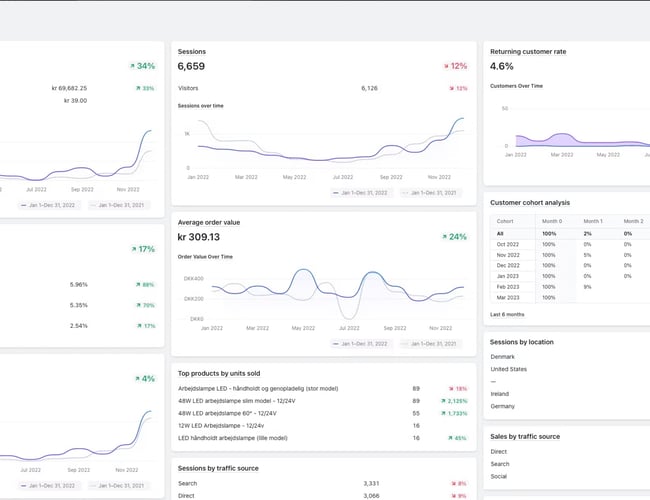Open the Average order value report

tap(209, 223)
